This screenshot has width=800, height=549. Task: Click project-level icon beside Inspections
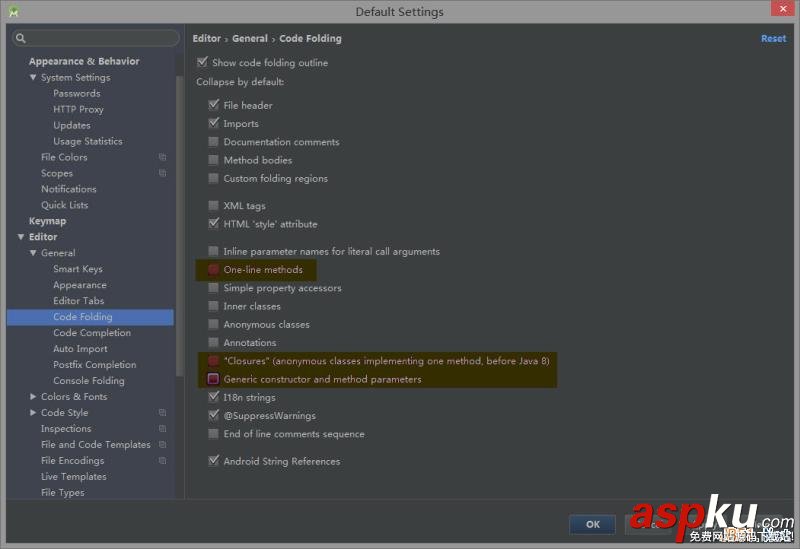[x=162, y=429]
